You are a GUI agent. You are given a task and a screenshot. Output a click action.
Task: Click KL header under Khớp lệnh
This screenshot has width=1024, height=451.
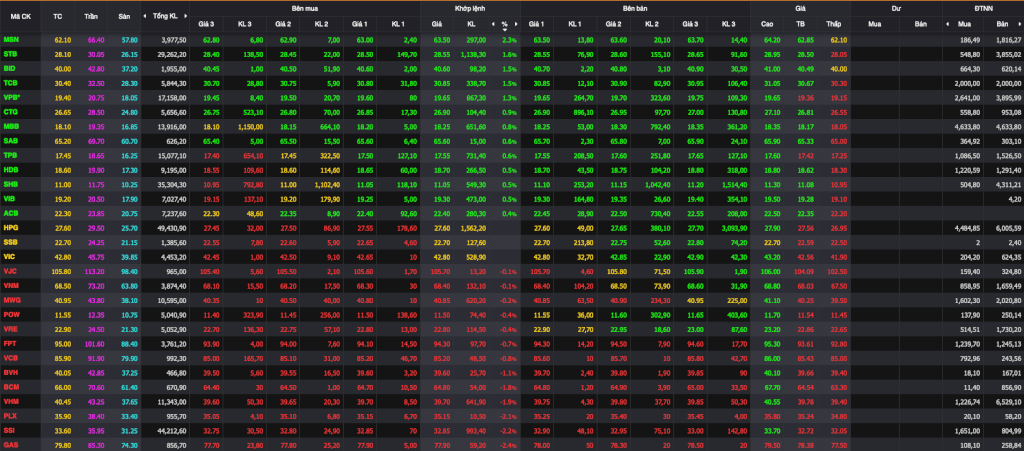pos(471,24)
